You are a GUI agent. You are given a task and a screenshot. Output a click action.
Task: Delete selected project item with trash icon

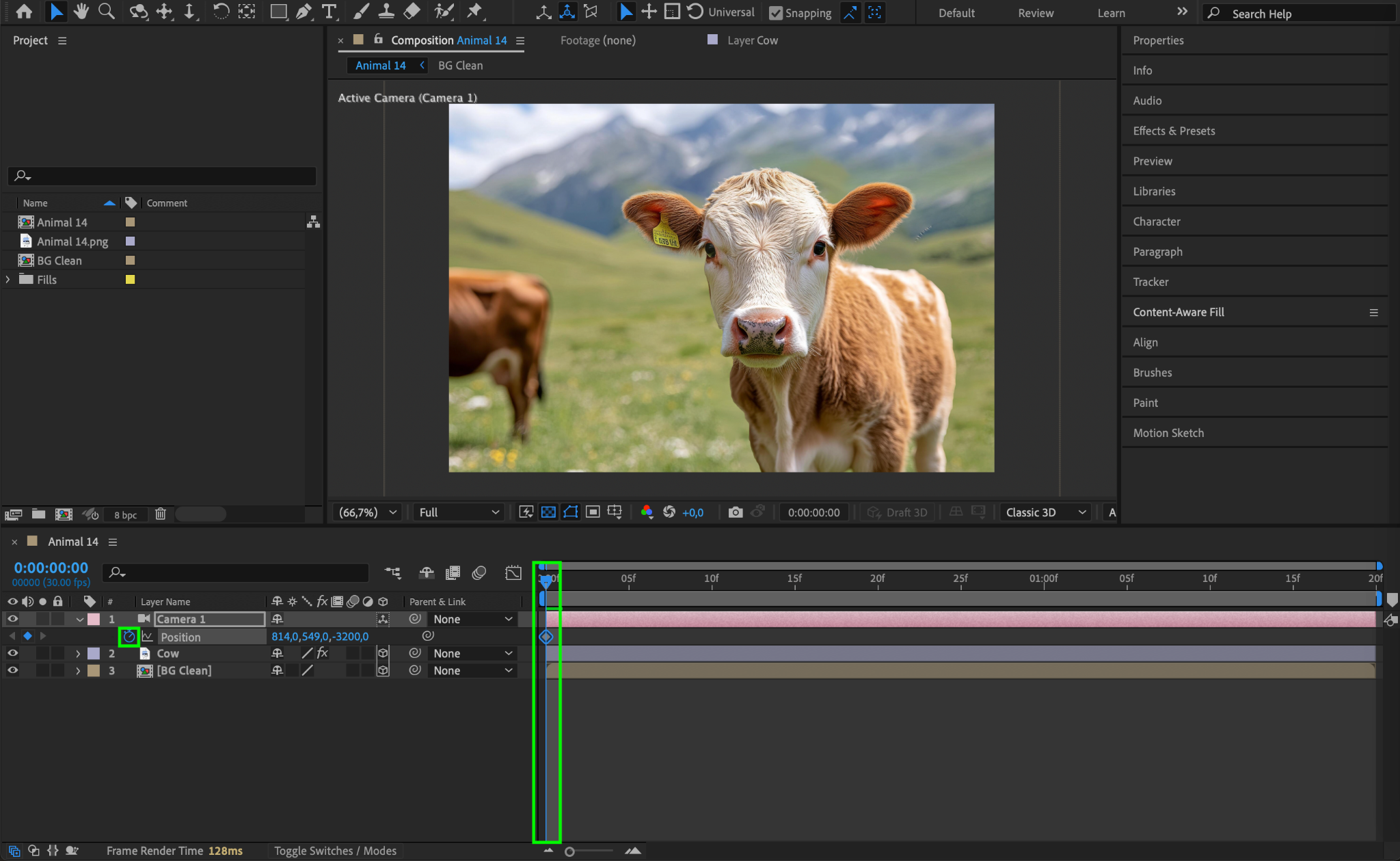pos(161,514)
